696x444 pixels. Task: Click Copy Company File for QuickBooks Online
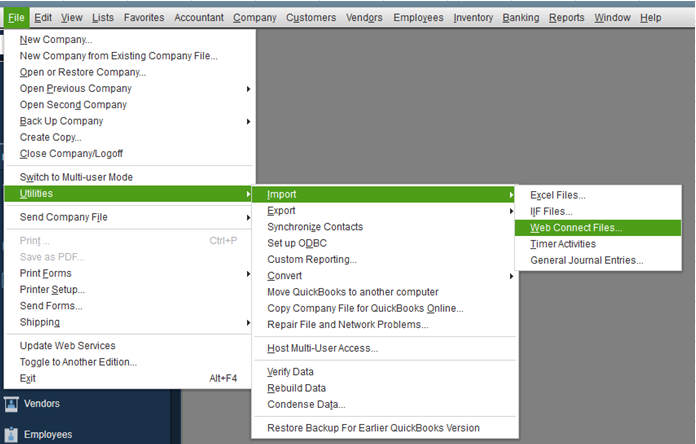pos(385,309)
